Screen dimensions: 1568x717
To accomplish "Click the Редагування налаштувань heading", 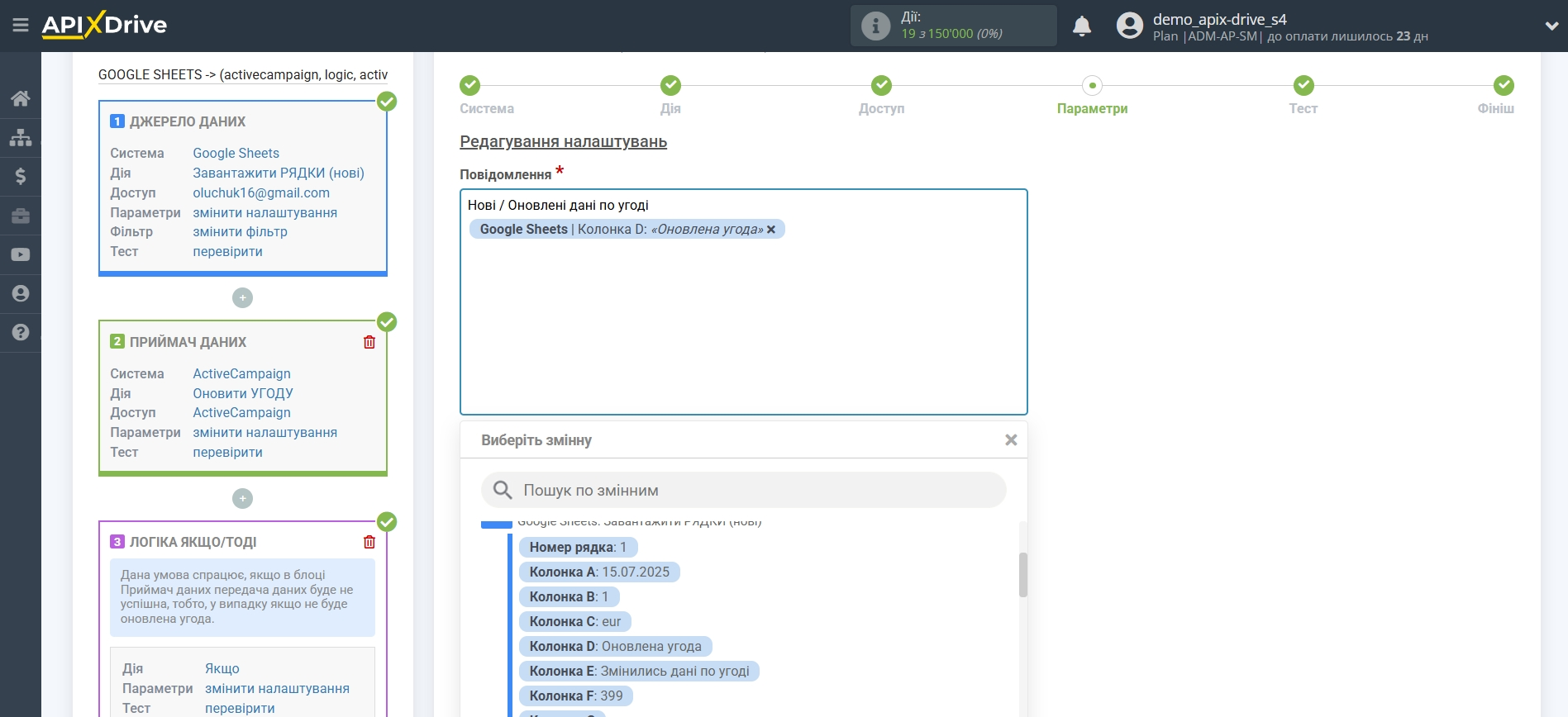I will pos(563,141).
